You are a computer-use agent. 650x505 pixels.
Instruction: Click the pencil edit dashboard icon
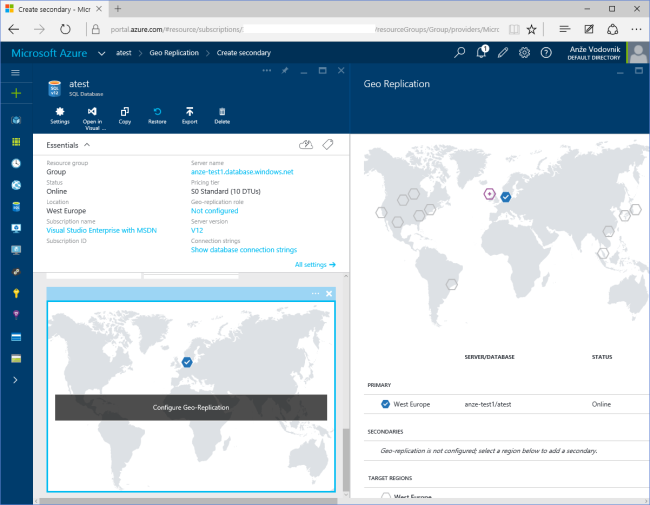[x=503, y=53]
